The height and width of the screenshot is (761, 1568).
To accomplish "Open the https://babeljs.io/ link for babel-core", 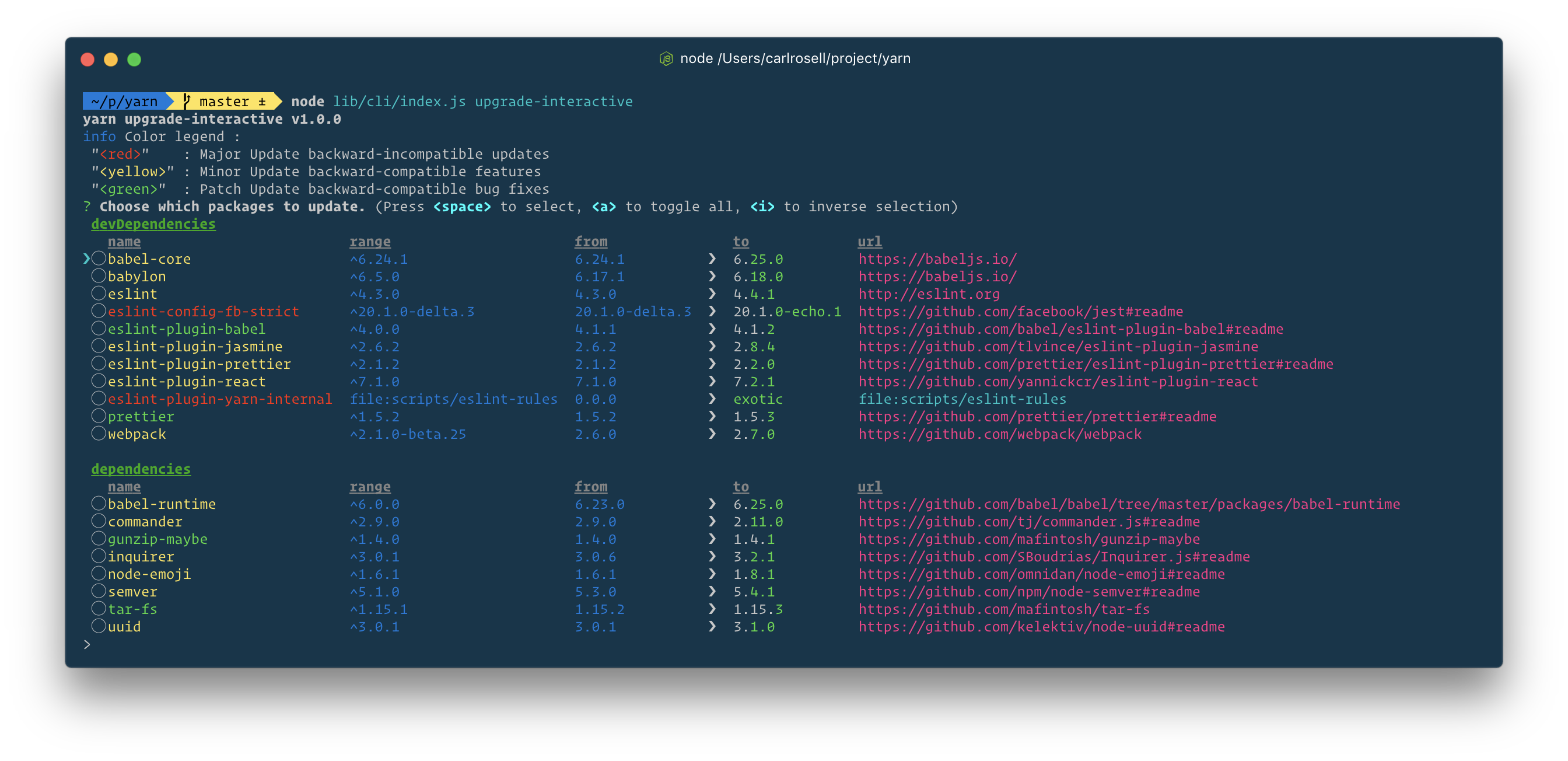I will [x=937, y=259].
